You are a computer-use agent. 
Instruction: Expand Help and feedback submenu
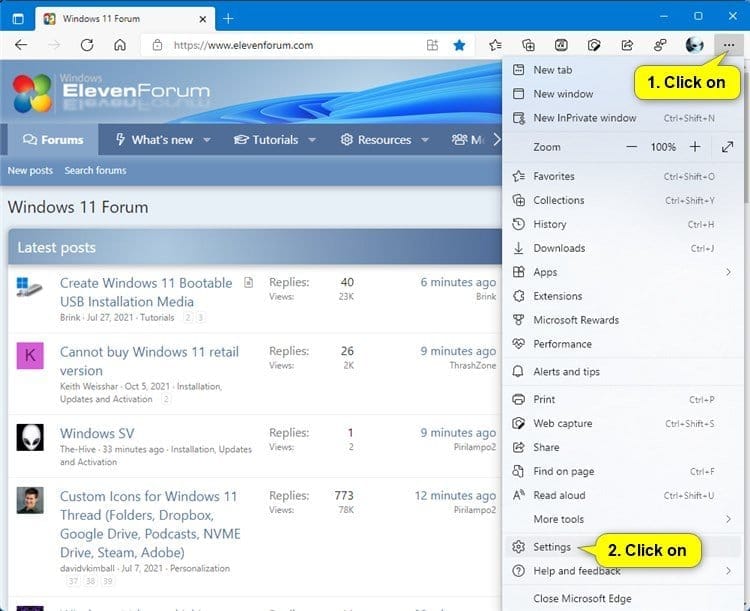(623, 571)
